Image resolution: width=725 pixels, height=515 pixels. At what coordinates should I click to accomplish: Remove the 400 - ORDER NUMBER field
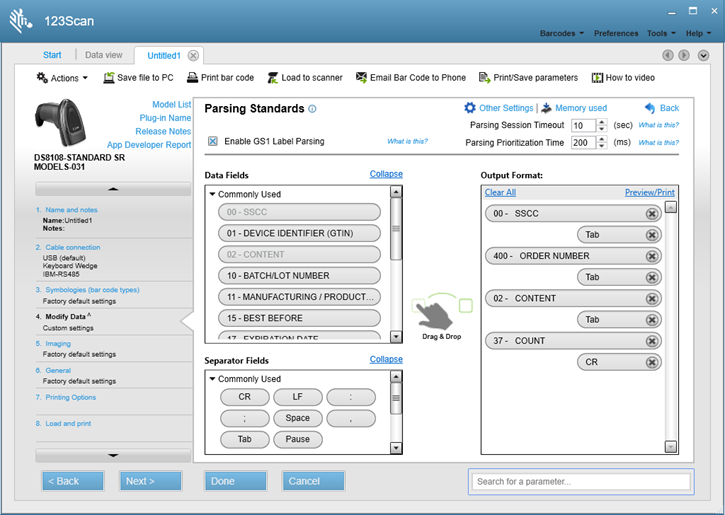tap(652, 256)
